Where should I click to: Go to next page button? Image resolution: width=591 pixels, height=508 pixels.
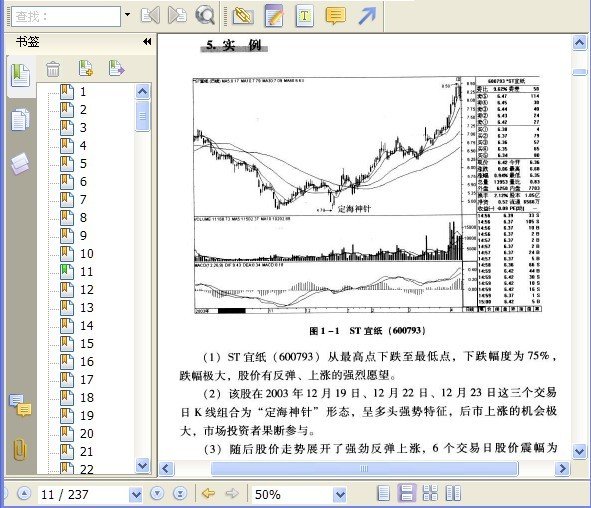pyautogui.click(x=157, y=493)
